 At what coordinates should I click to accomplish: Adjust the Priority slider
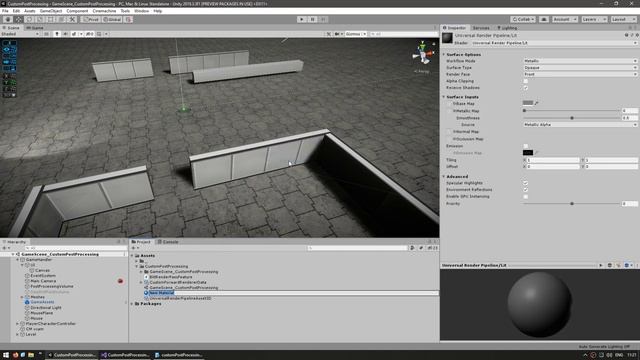point(571,203)
